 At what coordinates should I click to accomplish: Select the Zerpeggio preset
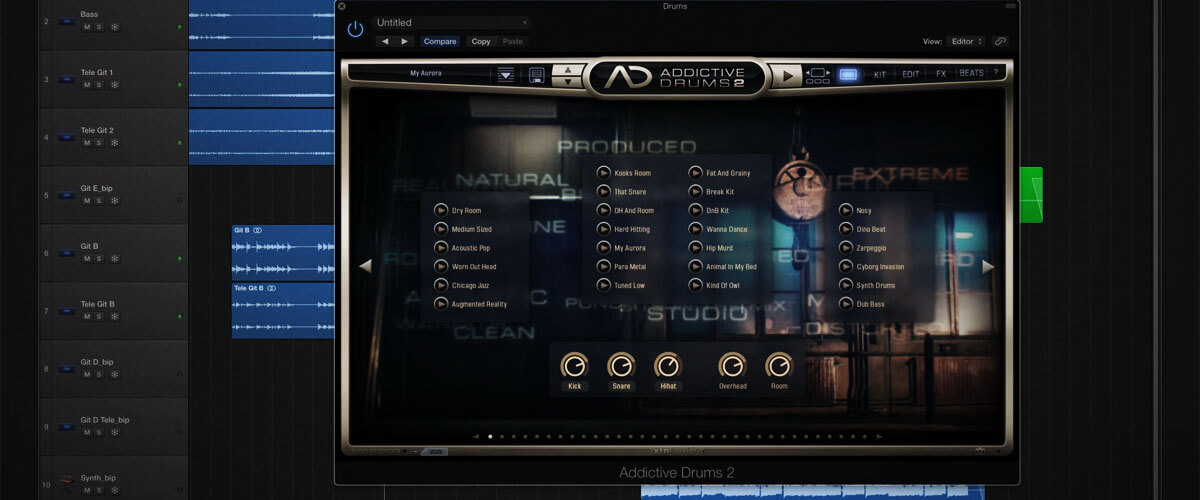872,248
